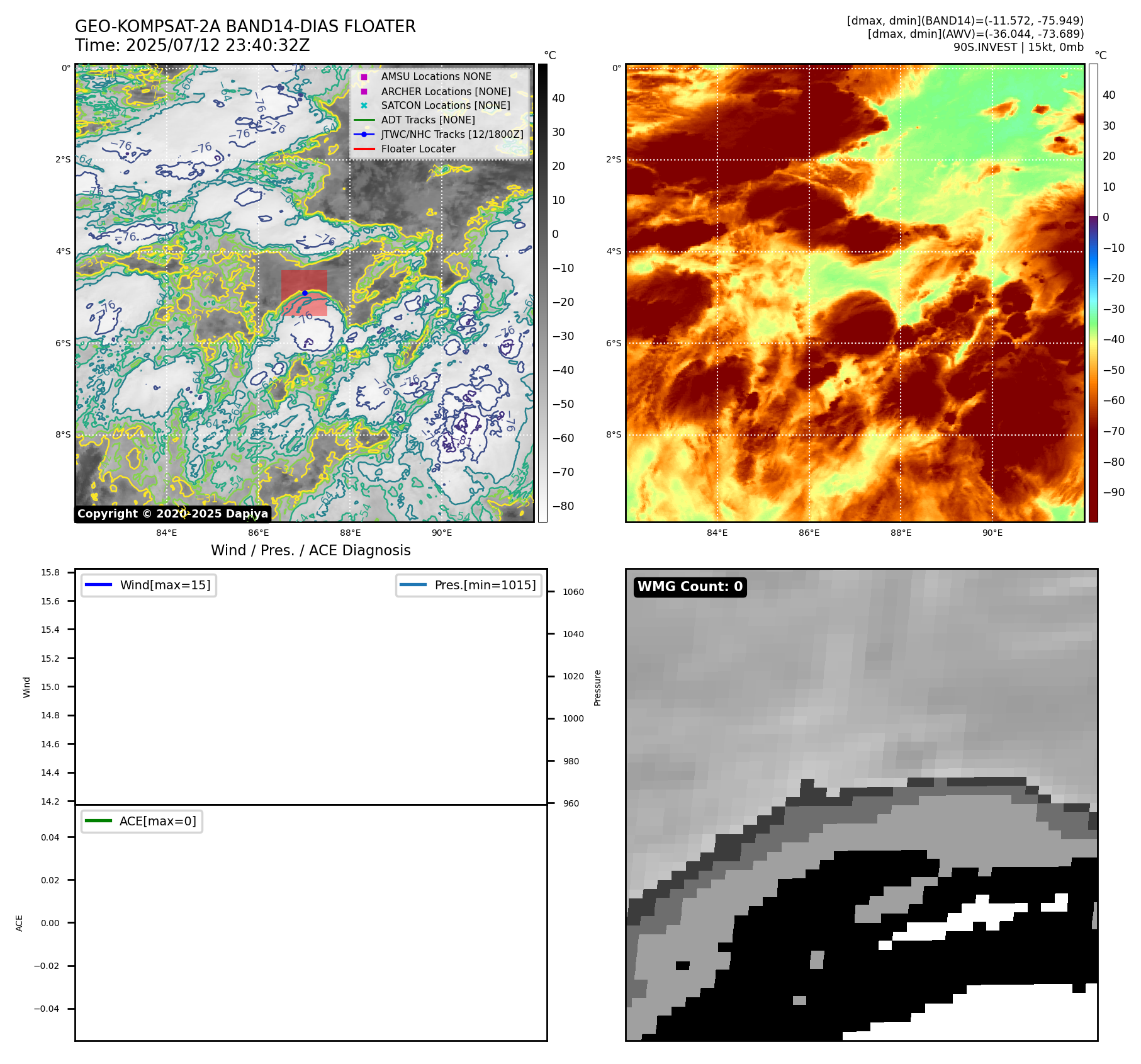Click the 'Time: 2025/07/12 23:40:32Z' timestamp
1141x1064 pixels.
[193, 45]
